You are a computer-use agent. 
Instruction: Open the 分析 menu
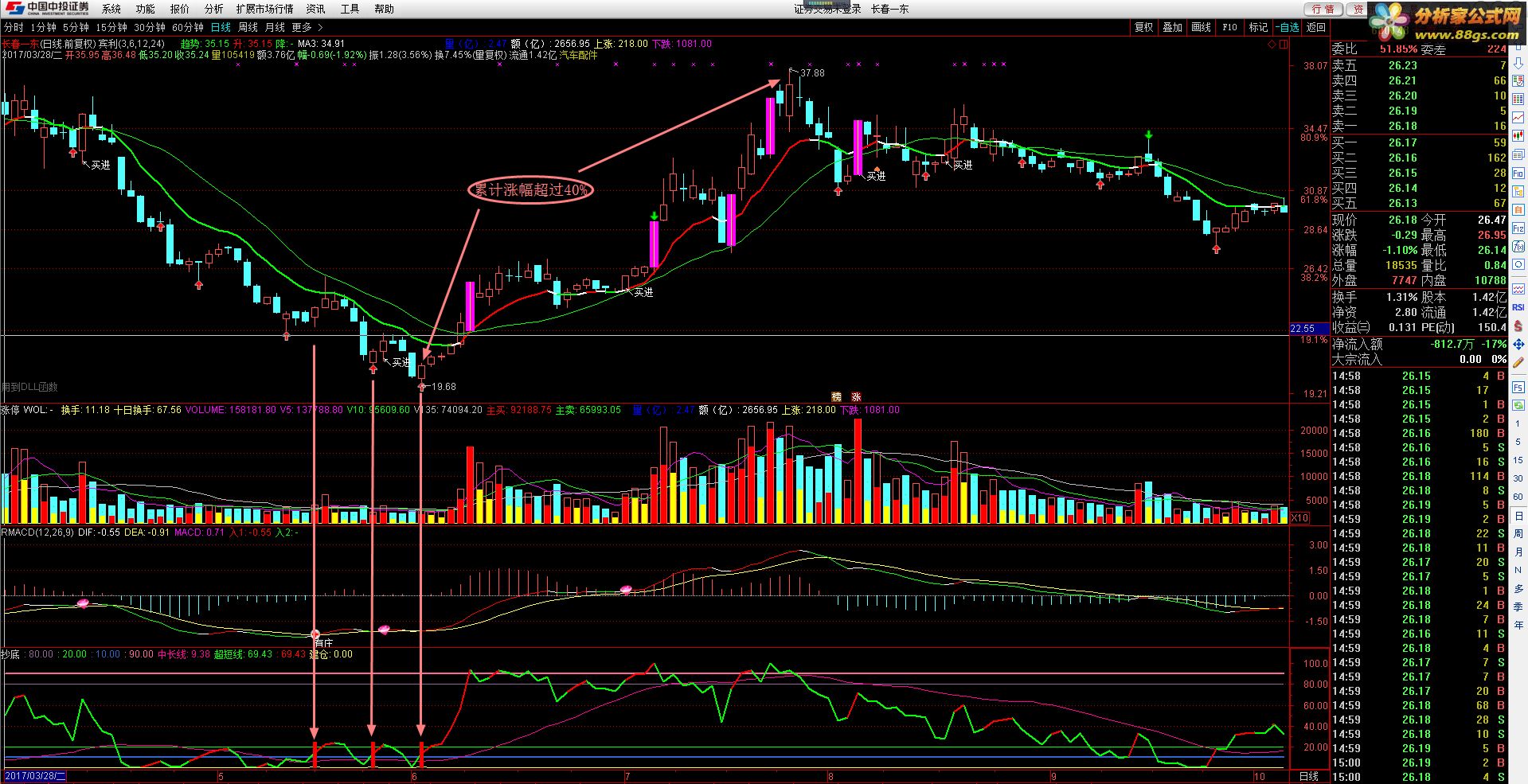click(x=214, y=9)
